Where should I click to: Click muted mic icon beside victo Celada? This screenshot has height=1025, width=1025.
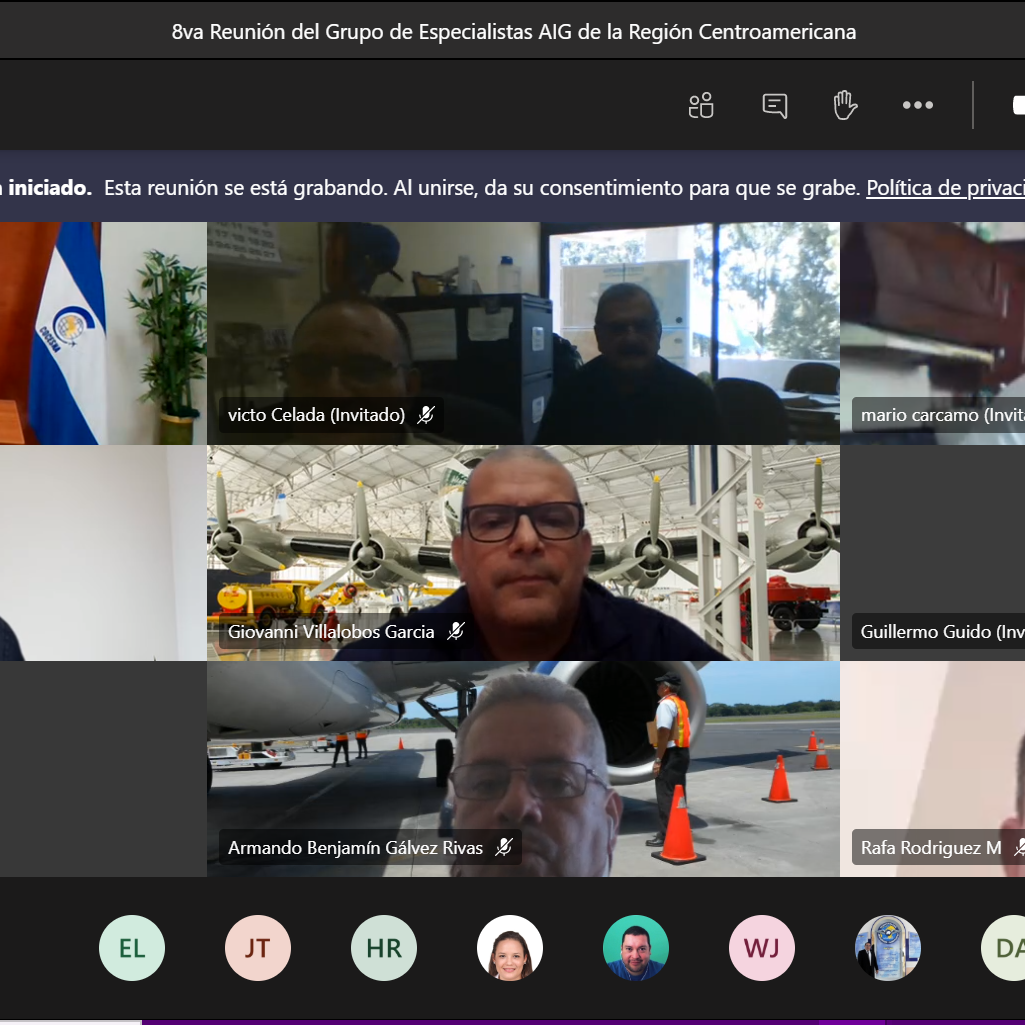point(427,415)
